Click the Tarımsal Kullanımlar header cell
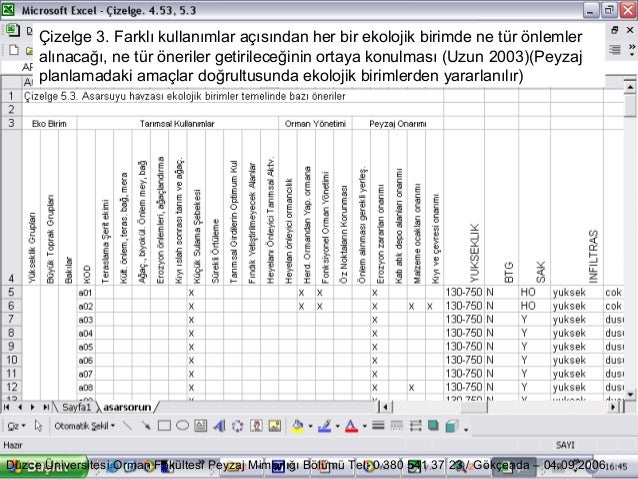This screenshot has width=638, height=479. [x=177, y=123]
